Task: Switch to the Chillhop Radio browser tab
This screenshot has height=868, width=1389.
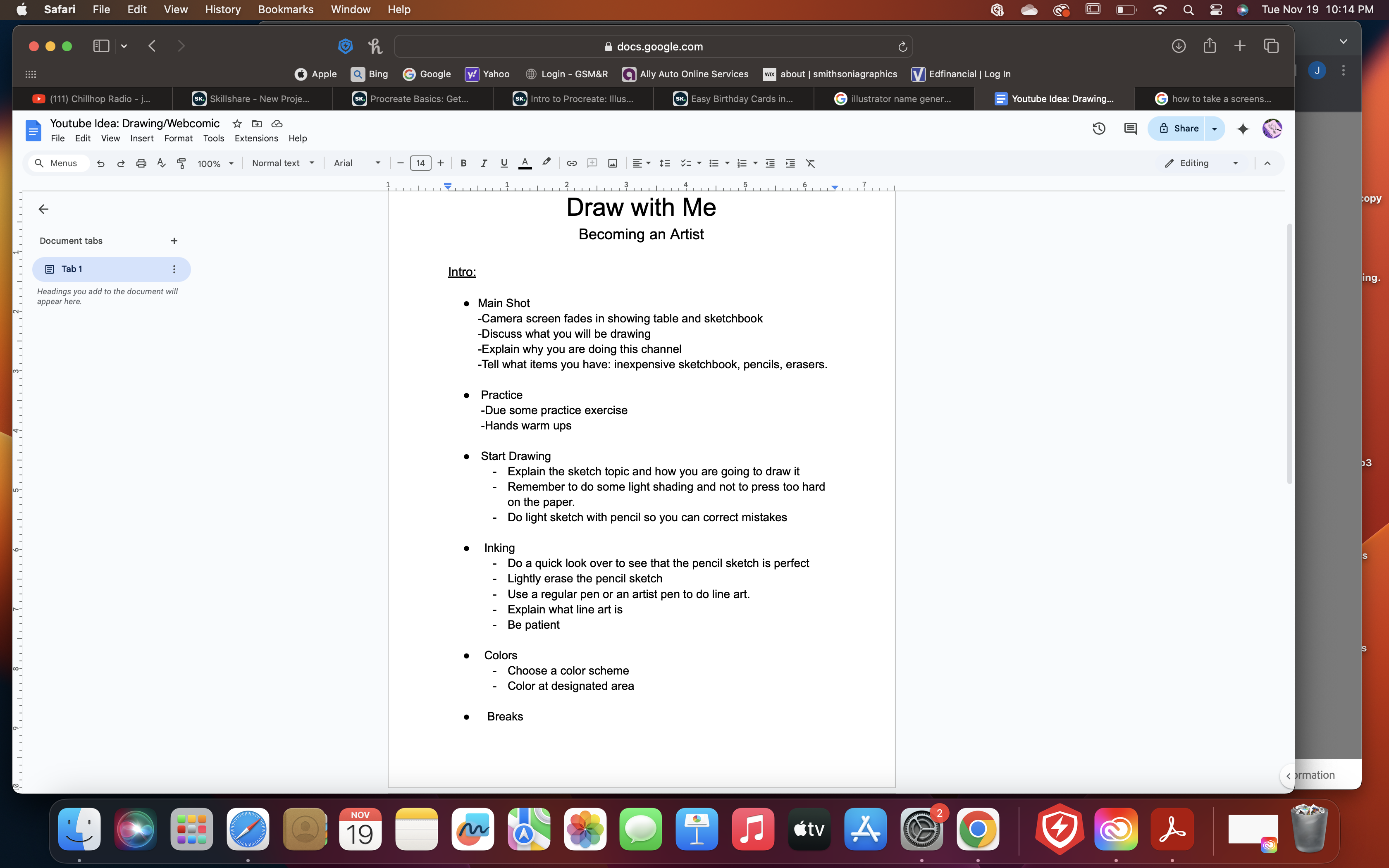Action: click(92, 99)
